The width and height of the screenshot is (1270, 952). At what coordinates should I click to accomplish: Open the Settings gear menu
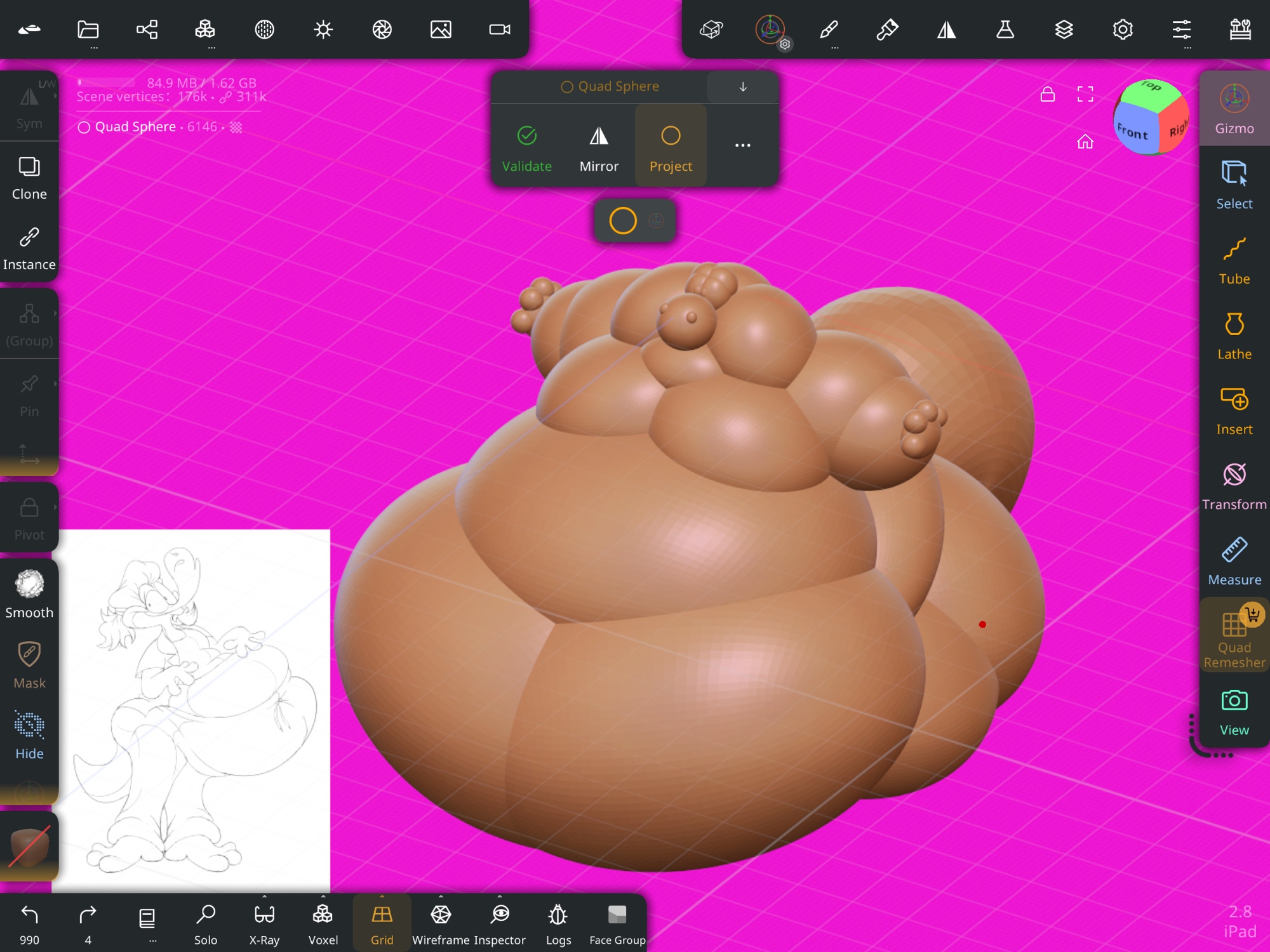[1122, 29]
